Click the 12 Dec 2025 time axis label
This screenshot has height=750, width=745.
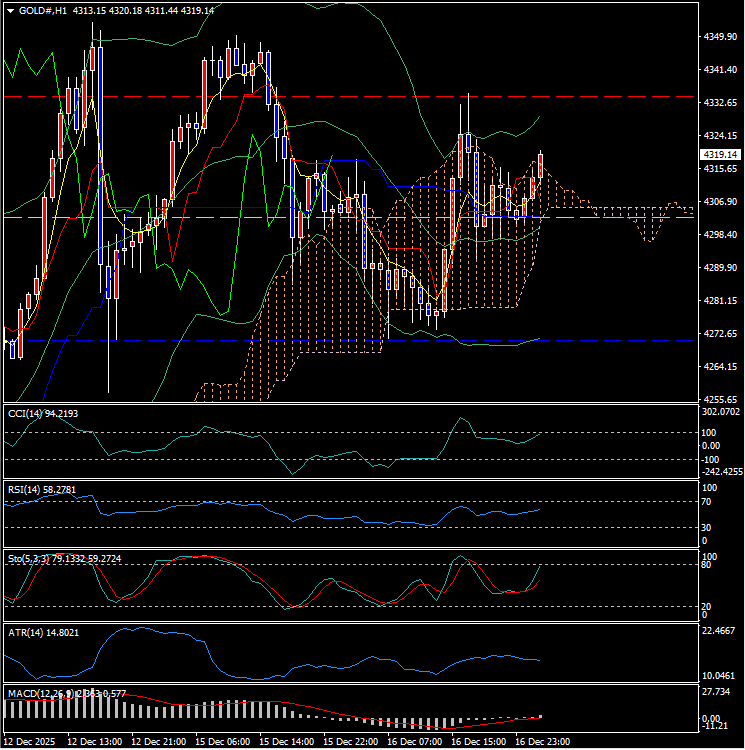[x=30, y=741]
